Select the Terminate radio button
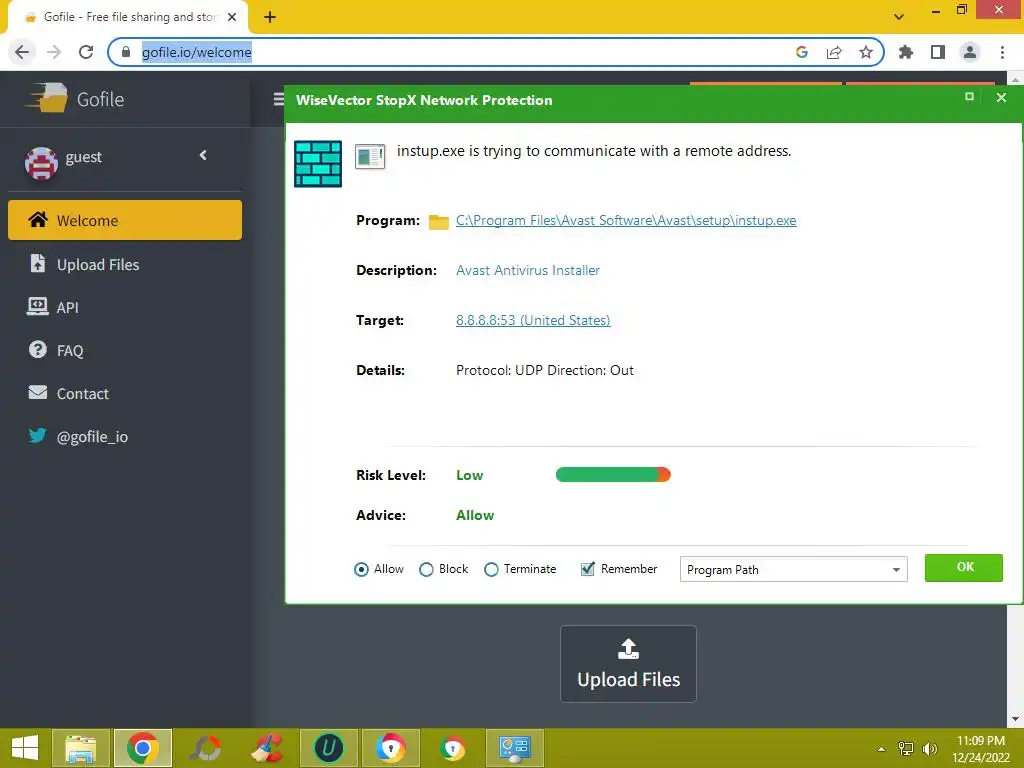Viewport: 1024px width, 768px height. 491,569
